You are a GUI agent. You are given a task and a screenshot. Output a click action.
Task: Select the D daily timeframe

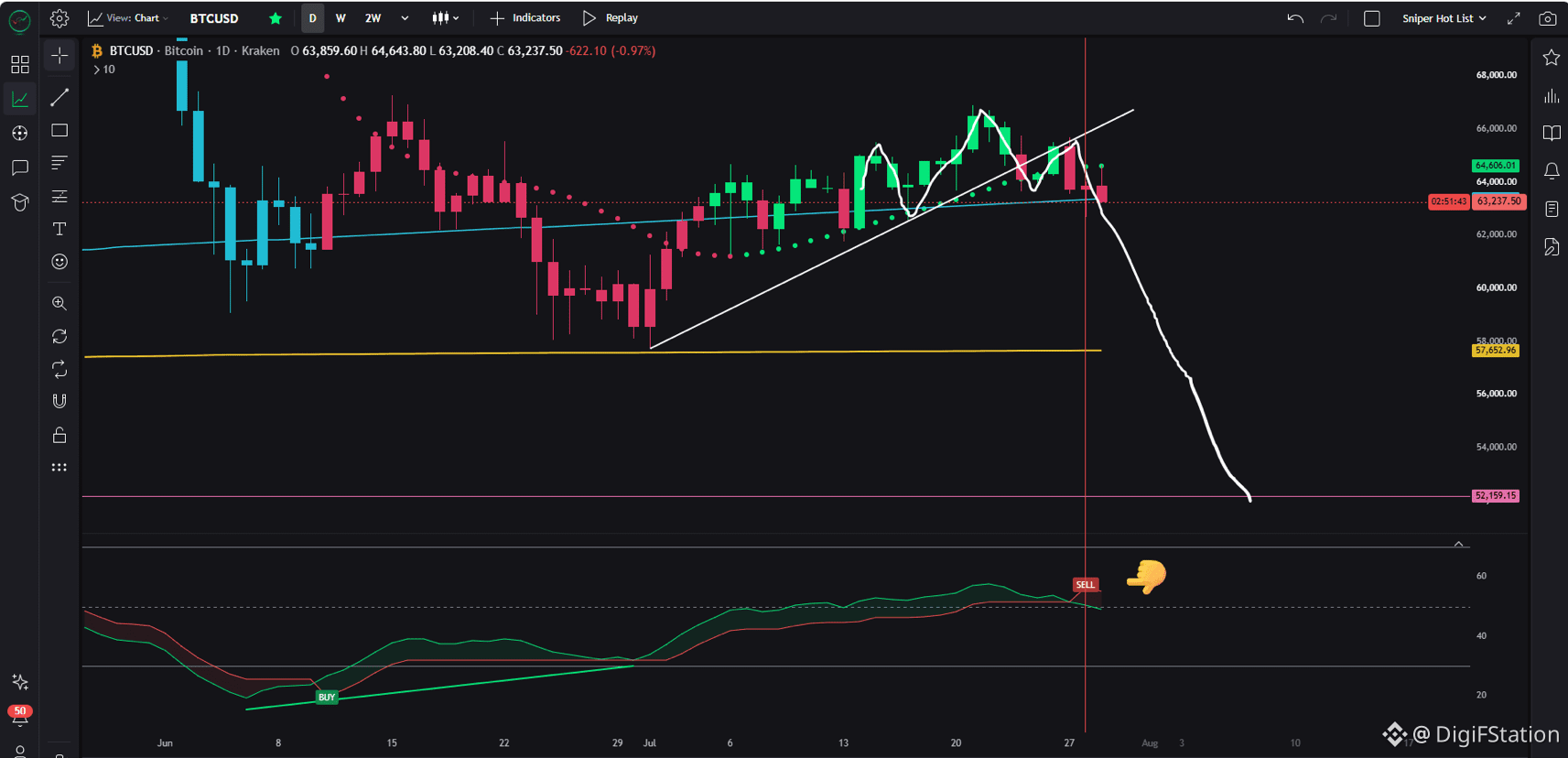(312, 18)
